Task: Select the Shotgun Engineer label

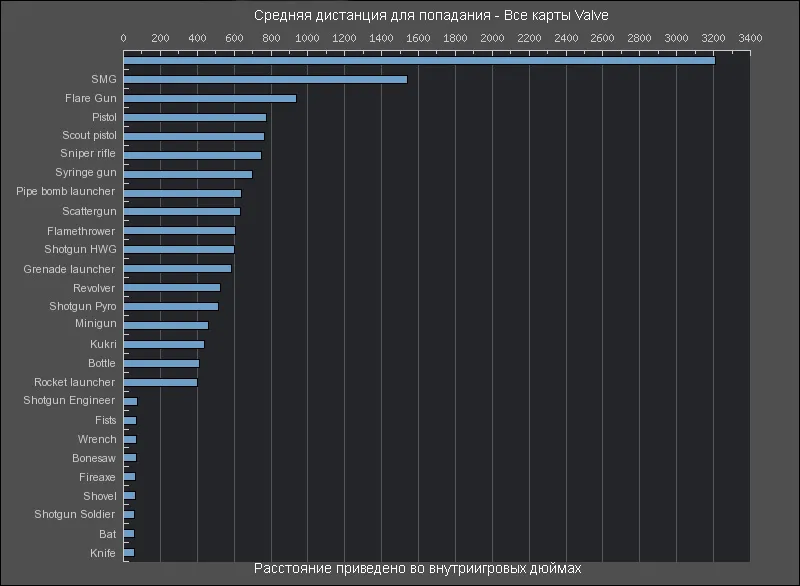Action: (69, 401)
